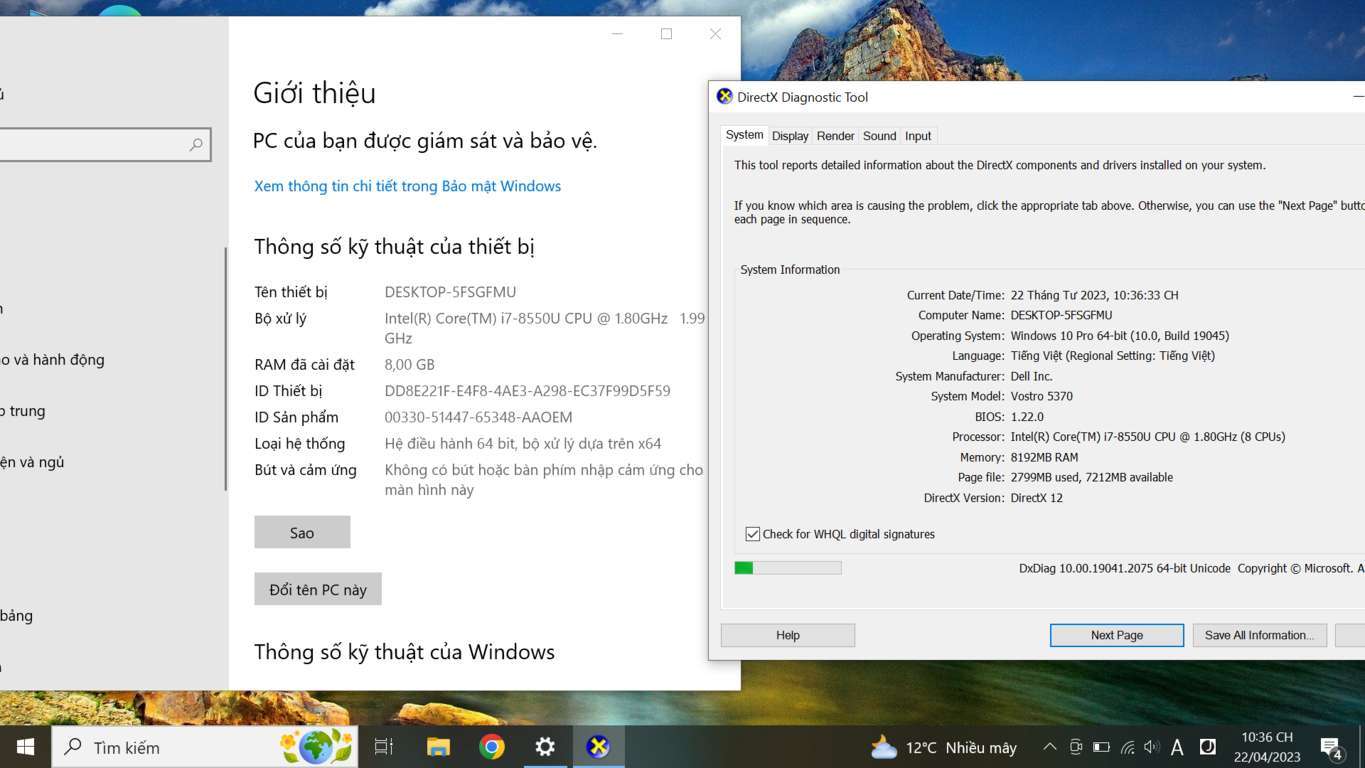This screenshot has height=768, width=1365.
Task: Click the Settings sidebar search field
Action: click(x=104, y=145)
